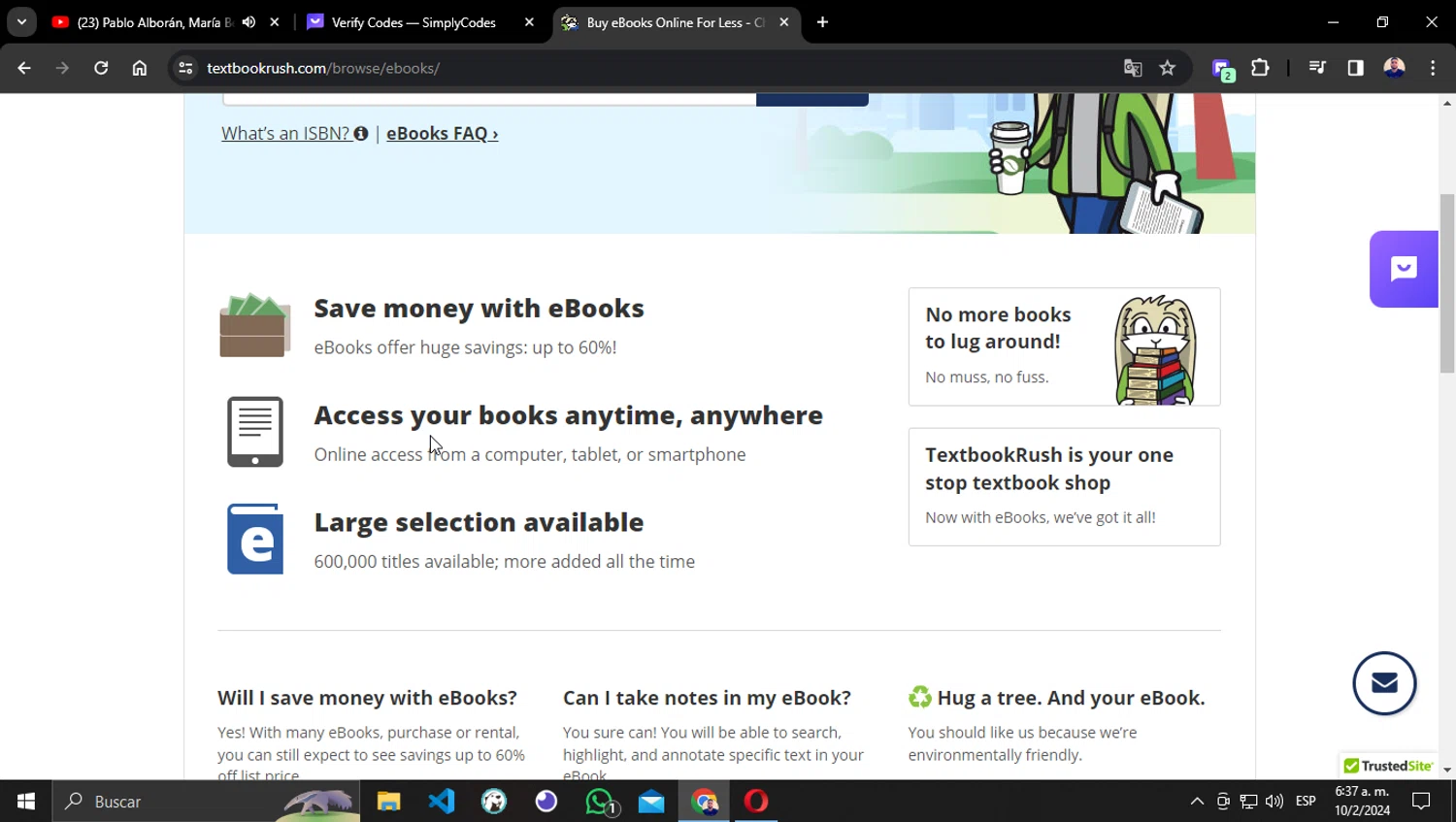Image resolution: width=1456 pixels, height=822 pixels.
Task: Open the Windows notification center
Action: pyautogui.click(x=1421, y=802)
